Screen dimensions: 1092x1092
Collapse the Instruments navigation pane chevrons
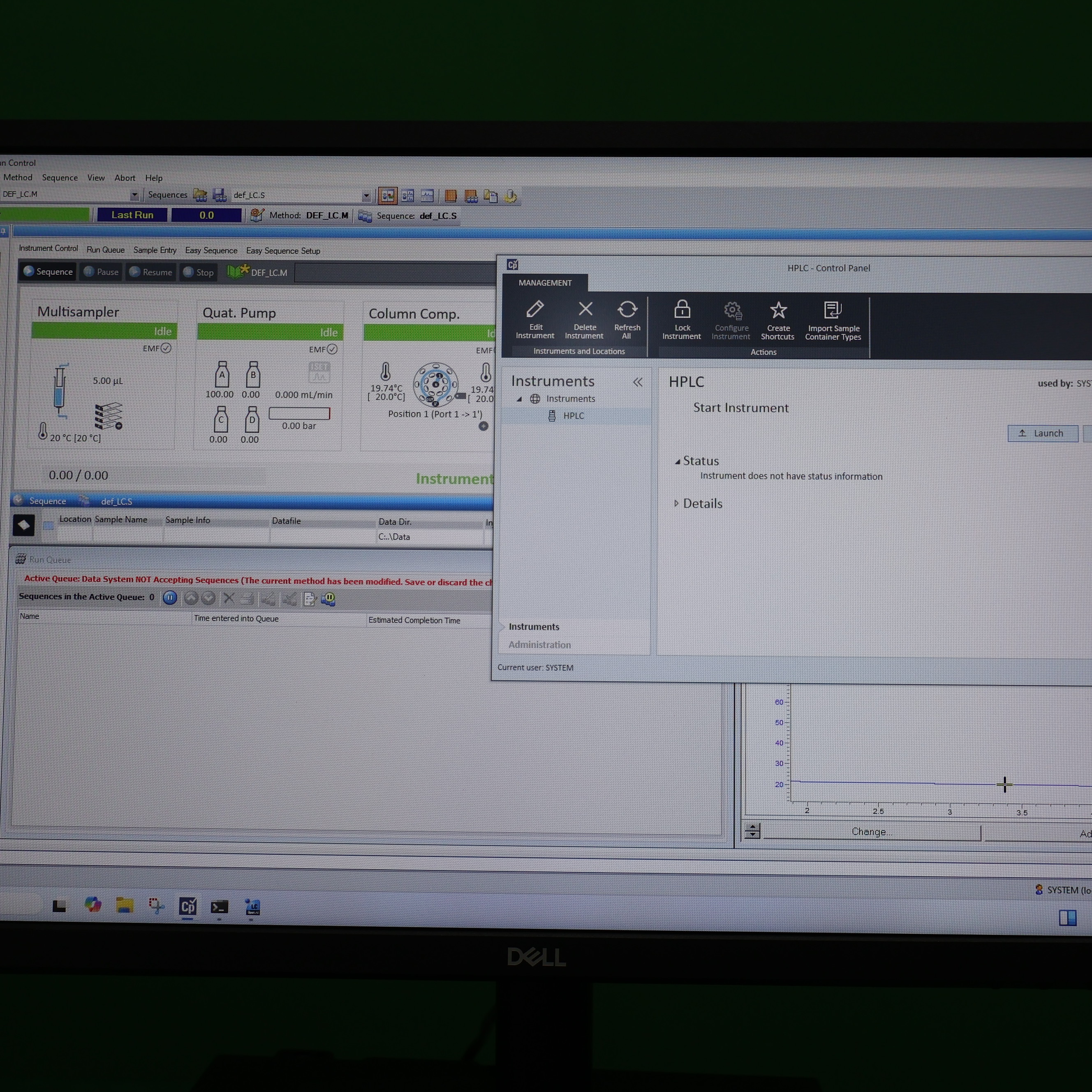[638, 382]
